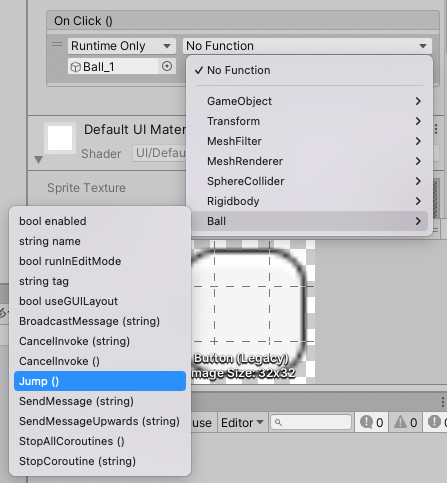Select CancelInvoke (string) function

point(100,341)
